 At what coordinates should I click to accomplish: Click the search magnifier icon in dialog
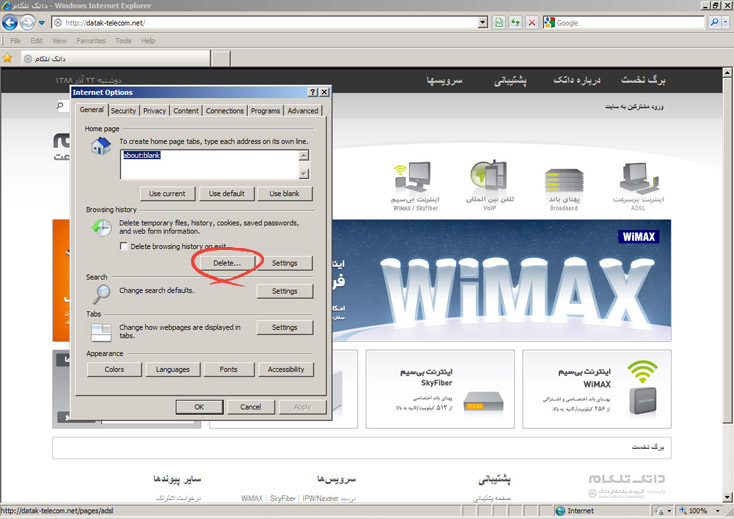[x=101, y=294]
